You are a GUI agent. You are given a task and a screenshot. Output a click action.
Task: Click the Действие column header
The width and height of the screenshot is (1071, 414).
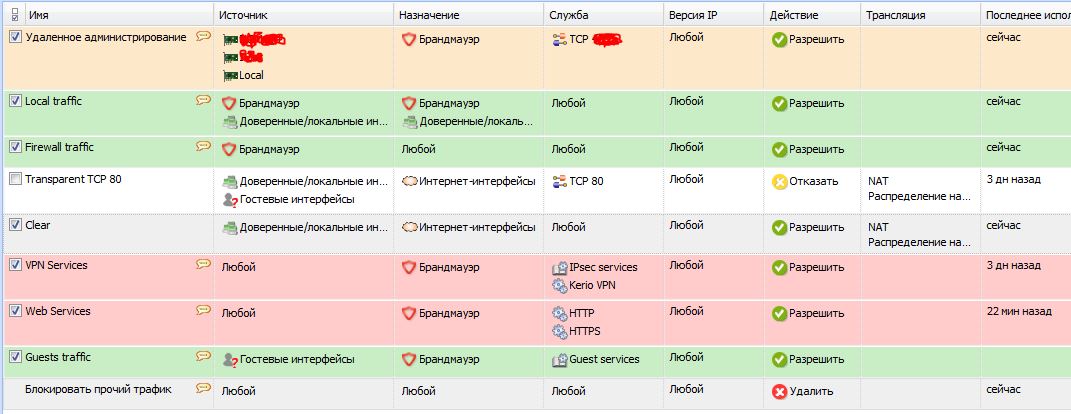[794, 16]
